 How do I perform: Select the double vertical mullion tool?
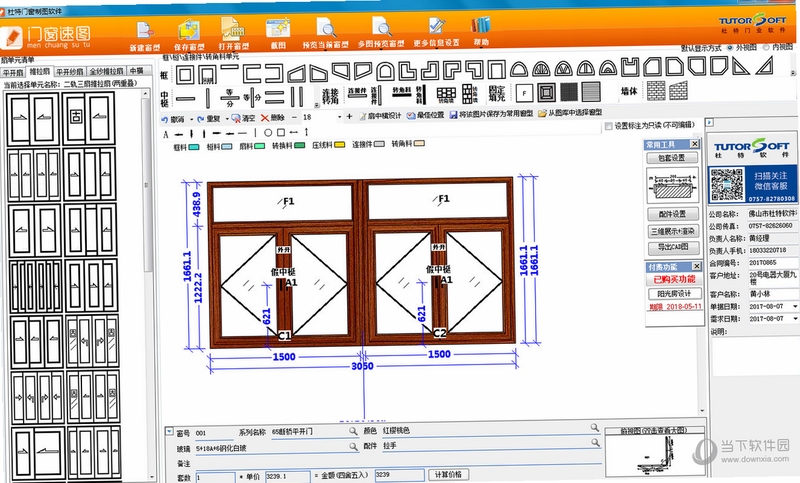tap(297, 96)
